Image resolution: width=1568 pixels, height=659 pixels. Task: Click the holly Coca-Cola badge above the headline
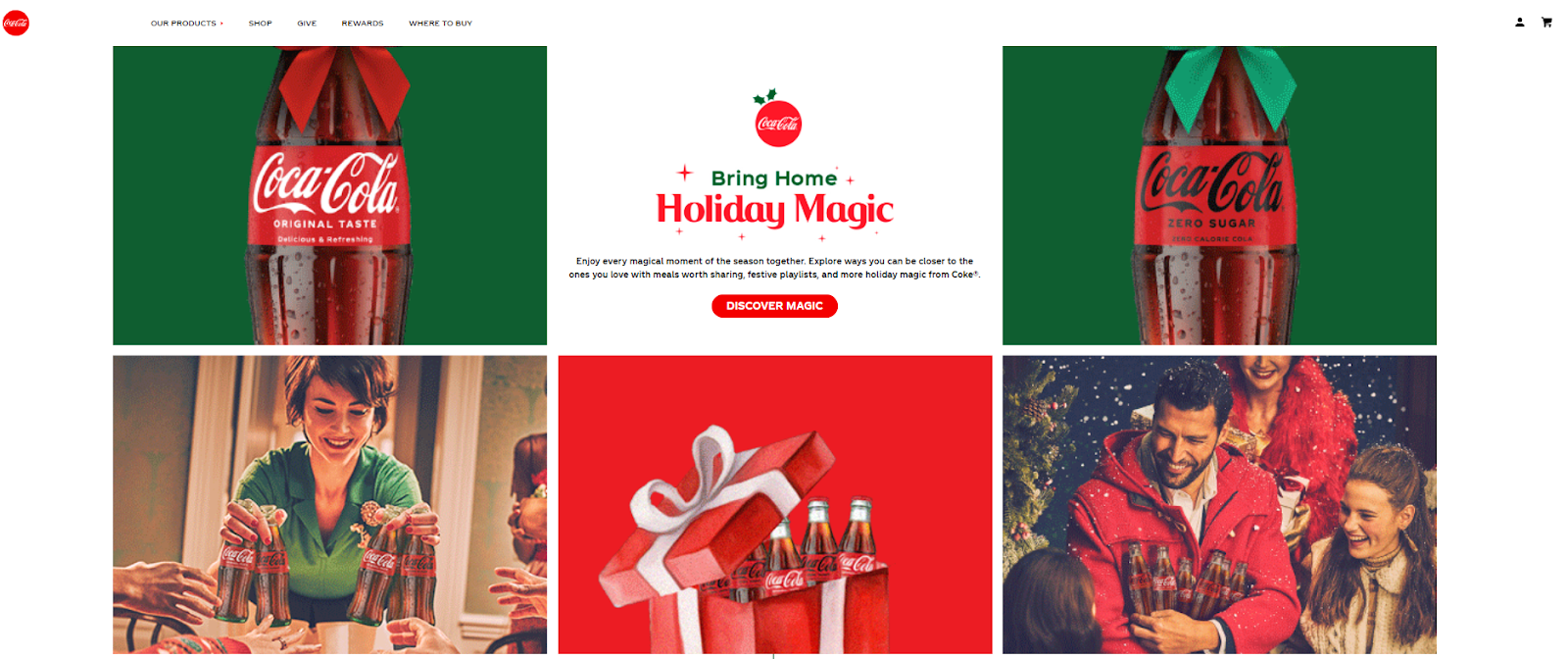click(778, 118)
